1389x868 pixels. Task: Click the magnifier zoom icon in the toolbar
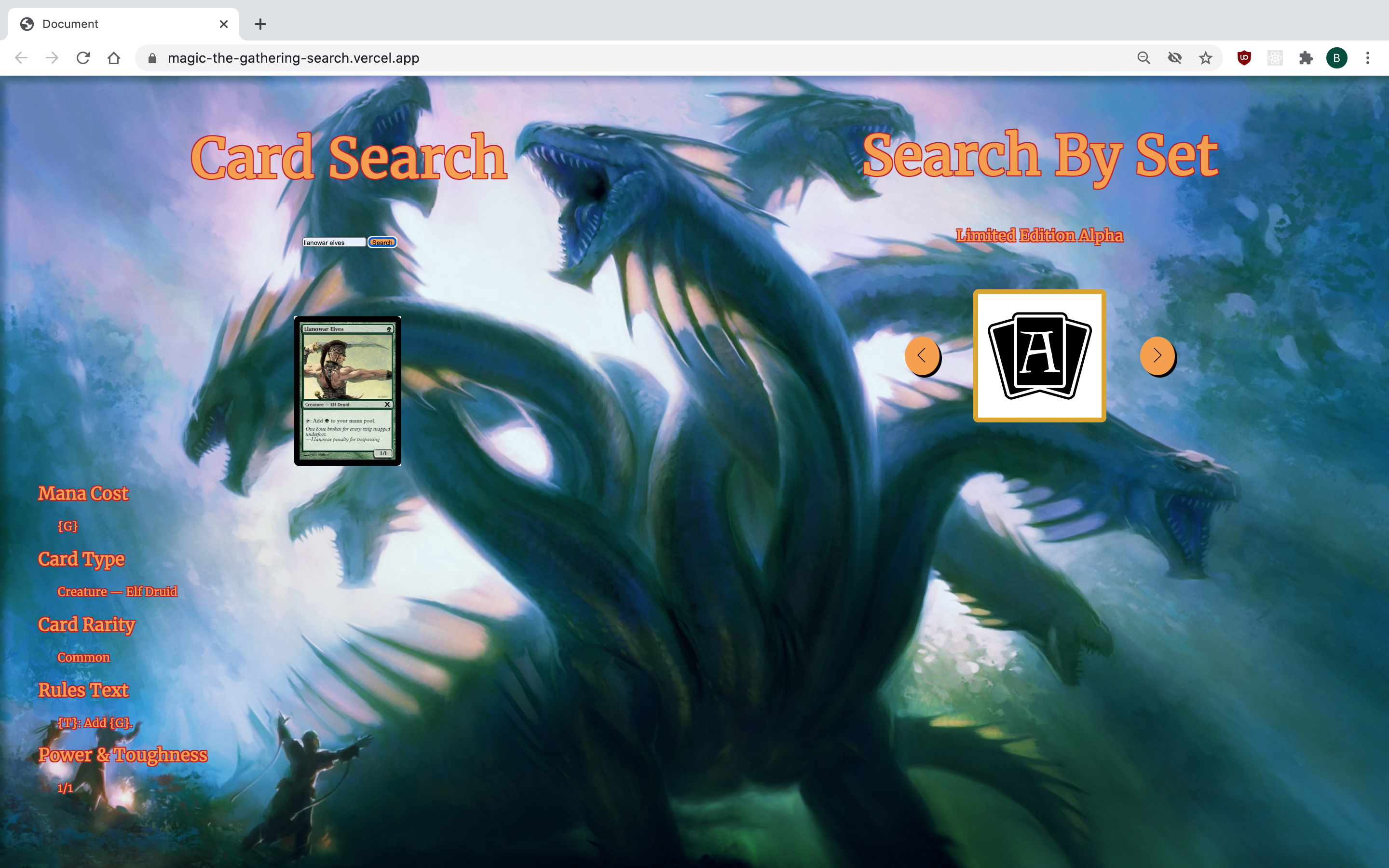point(1144,57)
